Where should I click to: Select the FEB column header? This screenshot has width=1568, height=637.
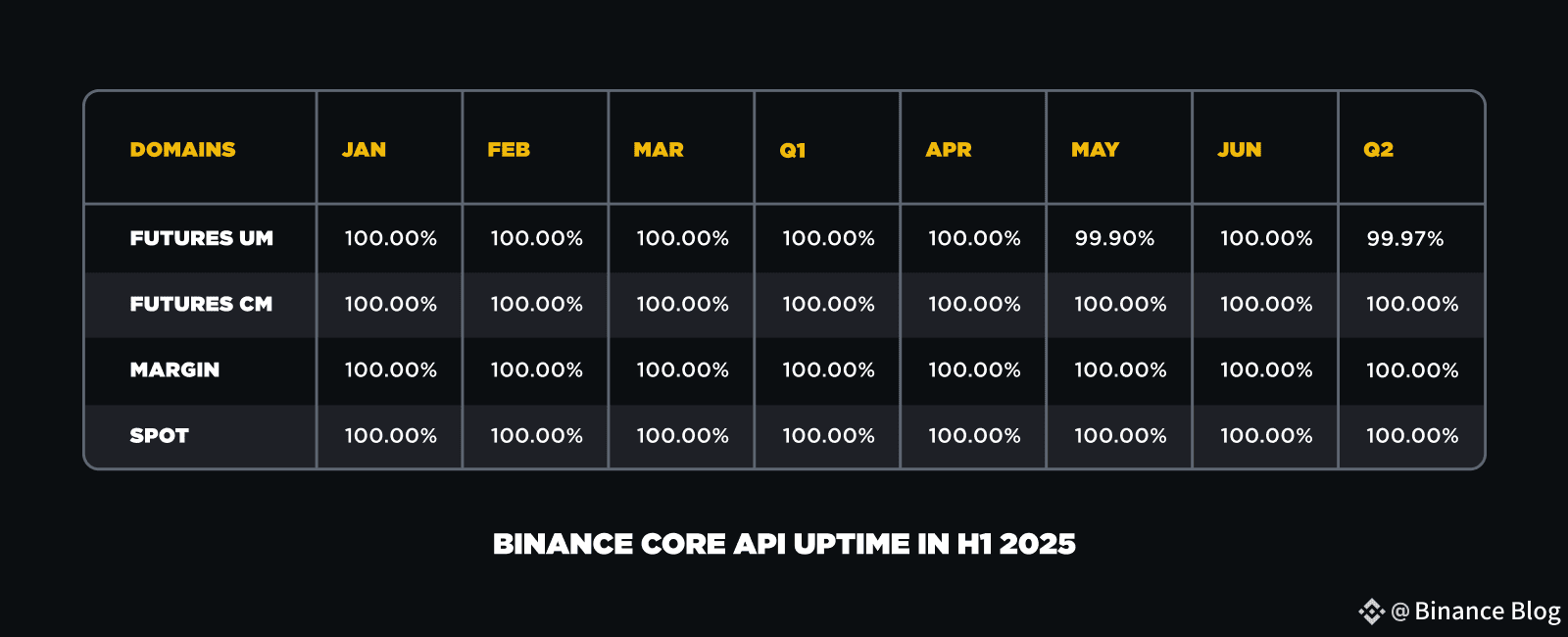click(509, 149)
